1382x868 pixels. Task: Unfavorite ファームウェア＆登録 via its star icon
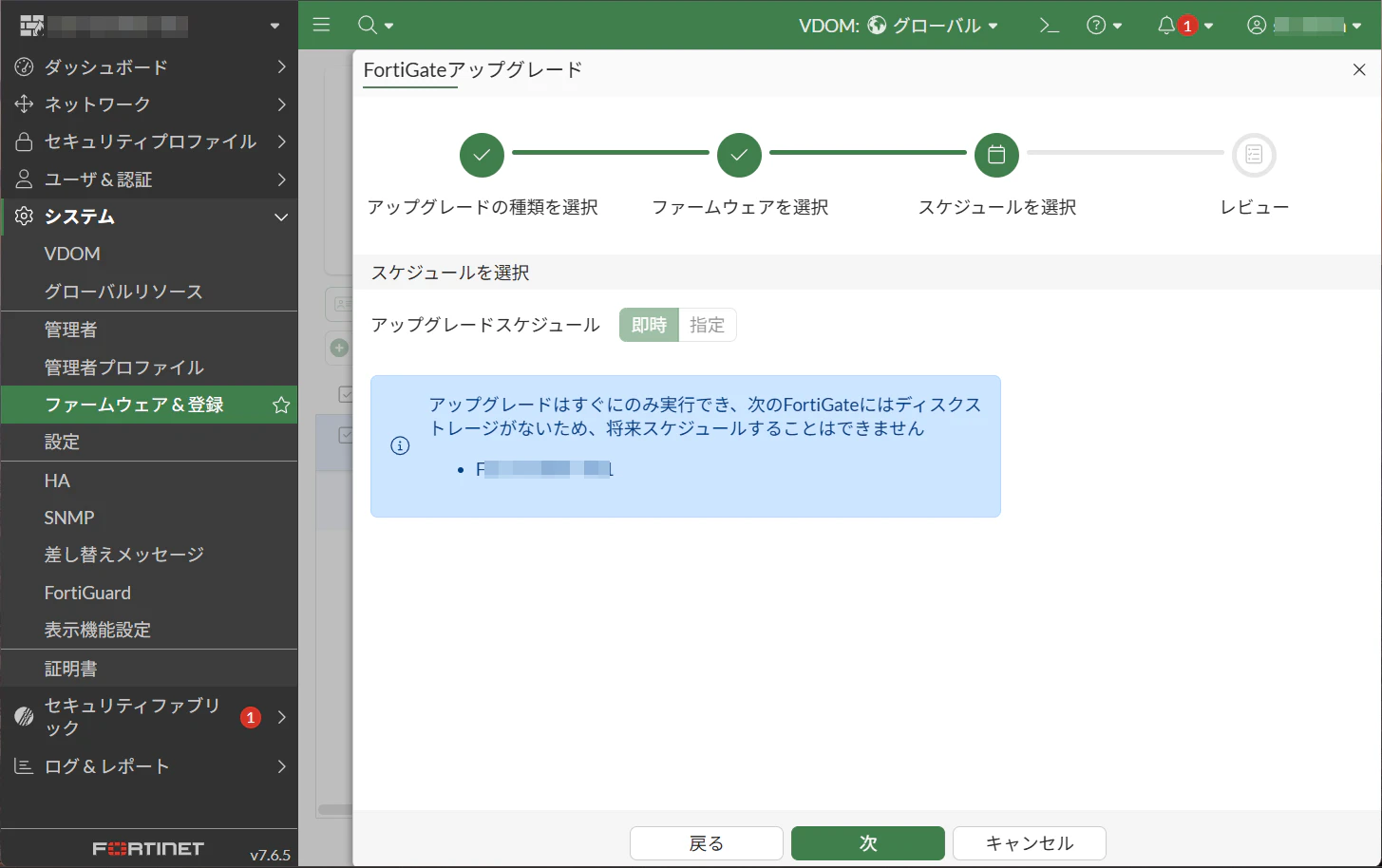point(280,405)
